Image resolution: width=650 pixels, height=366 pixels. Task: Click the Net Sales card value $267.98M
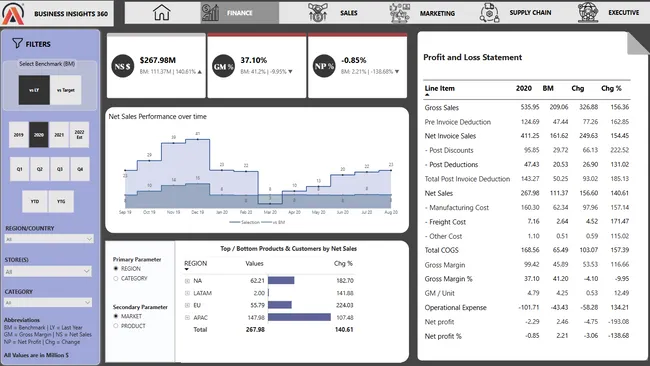point(158,61)
